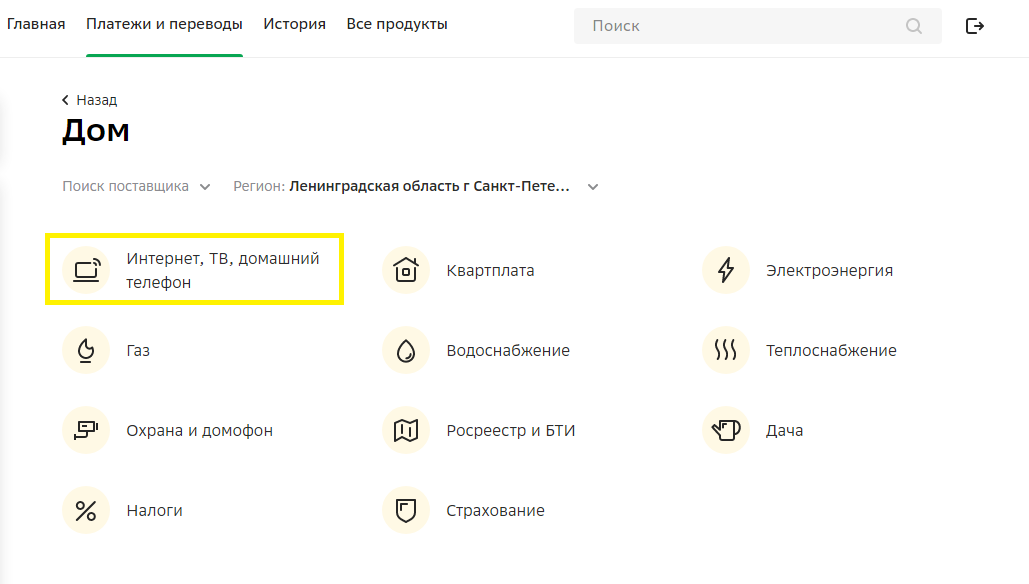Select the Электроэнергия lightning bolt icon
This screenshot has width=1029, height=584.
tap(726, 270)
